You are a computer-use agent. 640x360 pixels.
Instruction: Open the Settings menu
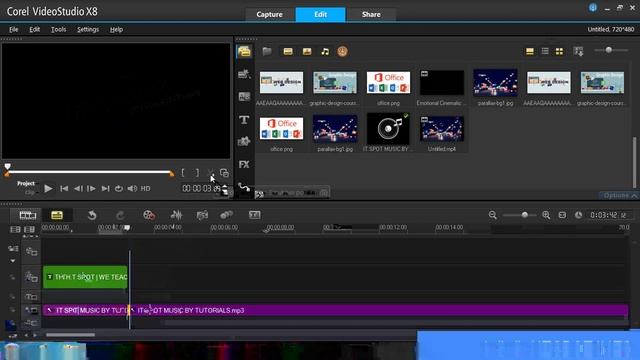coord(88,29)
